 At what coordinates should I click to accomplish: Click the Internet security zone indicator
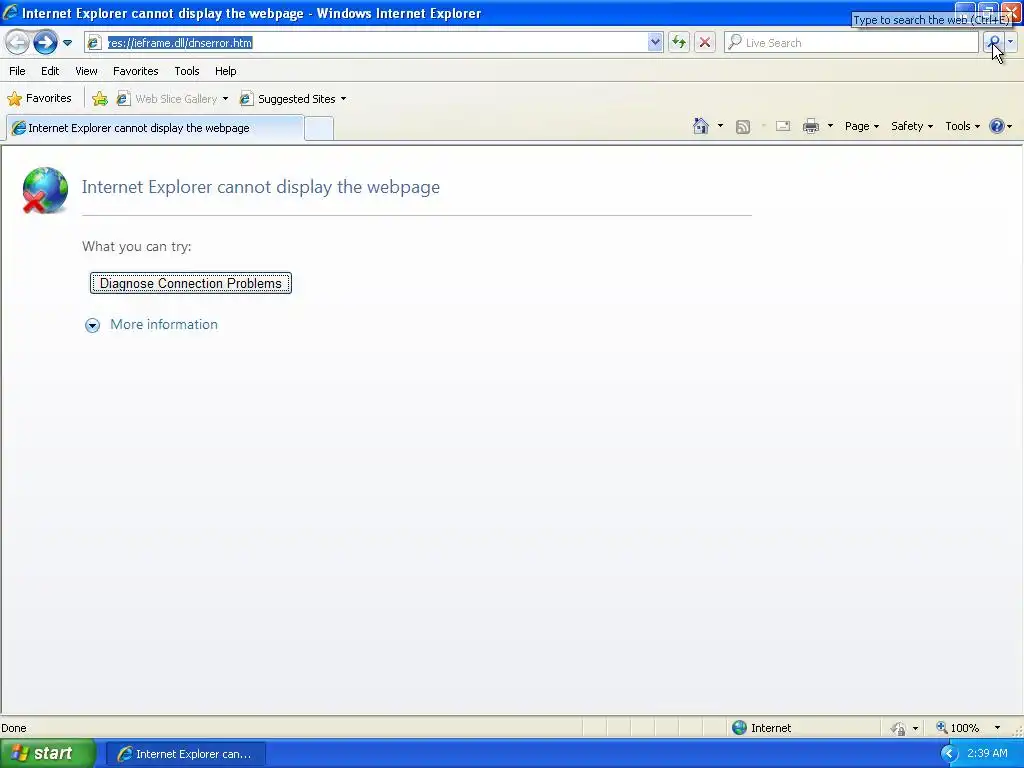(762, 728)
